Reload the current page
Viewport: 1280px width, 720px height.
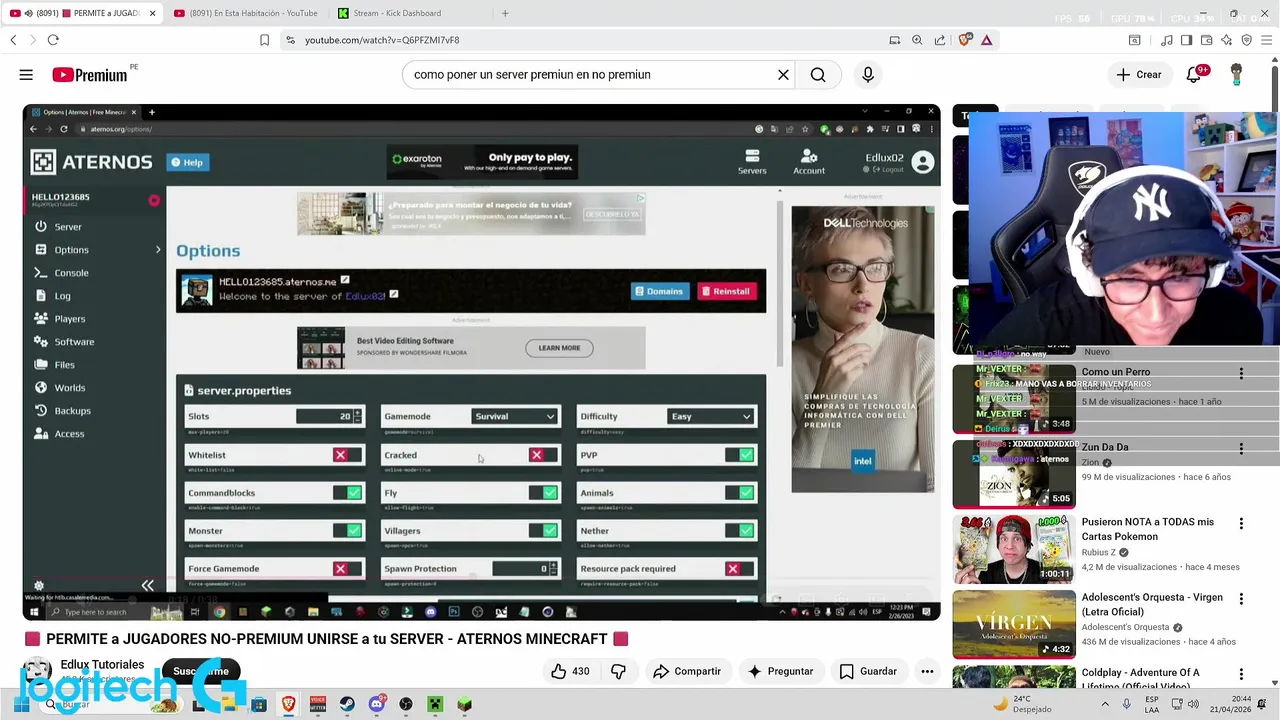pyautogui.click(x=53, y=40)
